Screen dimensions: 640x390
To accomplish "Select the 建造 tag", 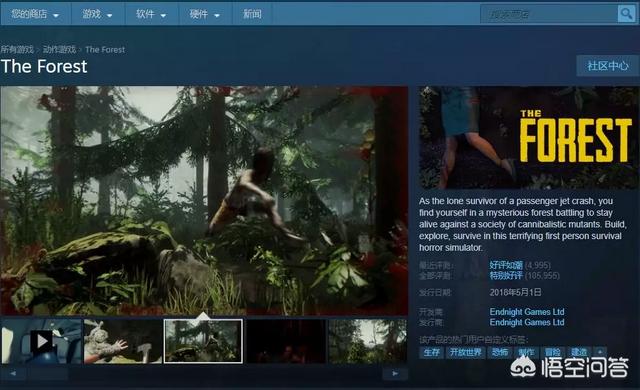I will [579, 352].
